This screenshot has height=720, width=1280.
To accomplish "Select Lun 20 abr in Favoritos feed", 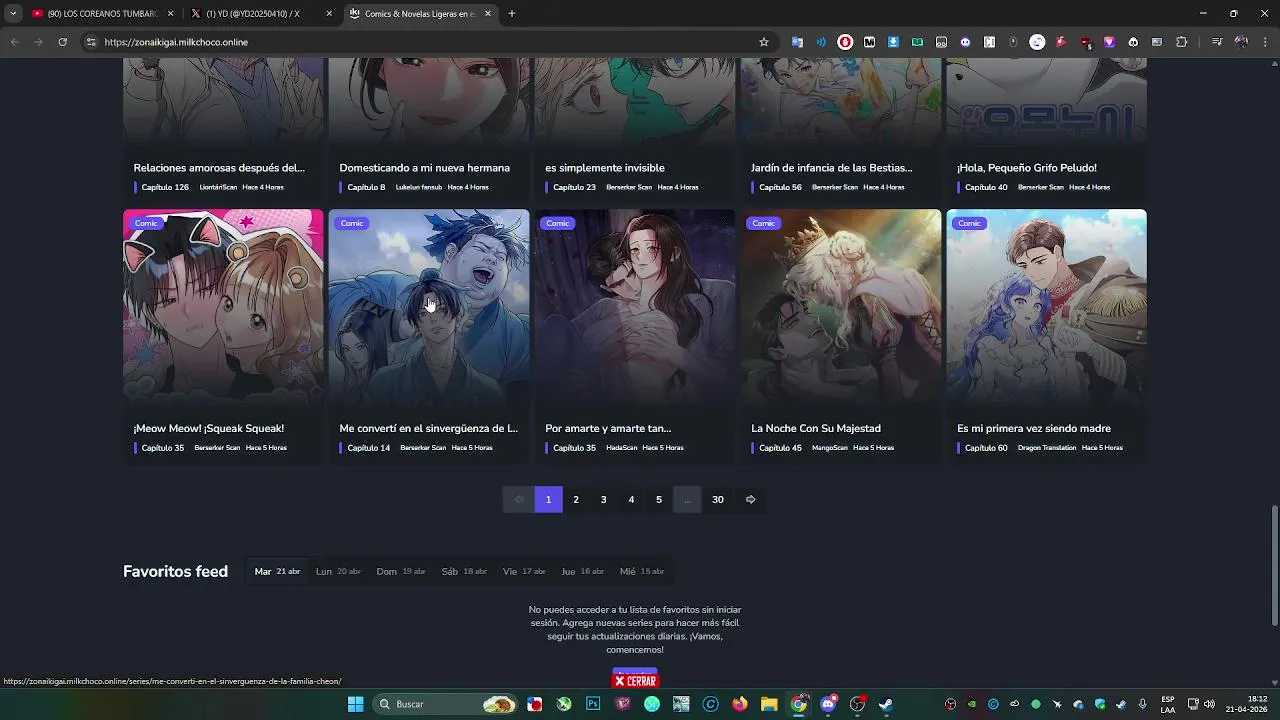I will pyautogui.click(x=338, y=571).
